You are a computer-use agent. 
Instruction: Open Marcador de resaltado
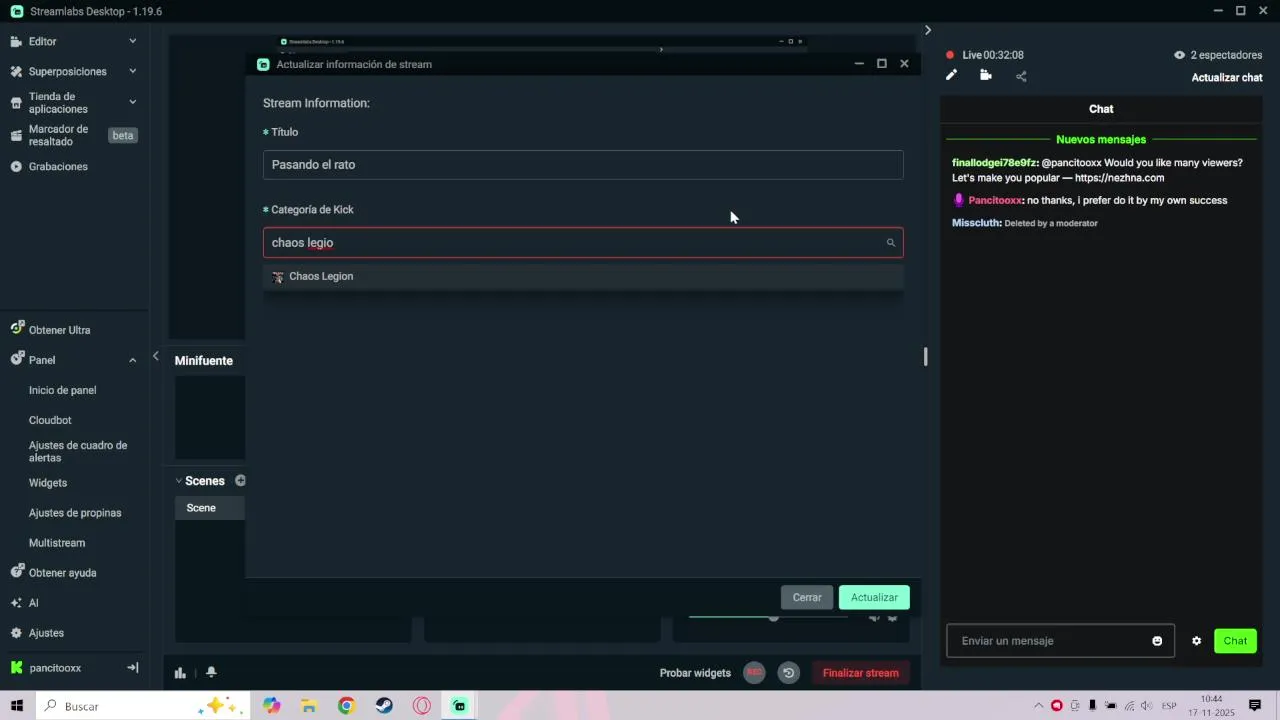[x=58, y=135]
